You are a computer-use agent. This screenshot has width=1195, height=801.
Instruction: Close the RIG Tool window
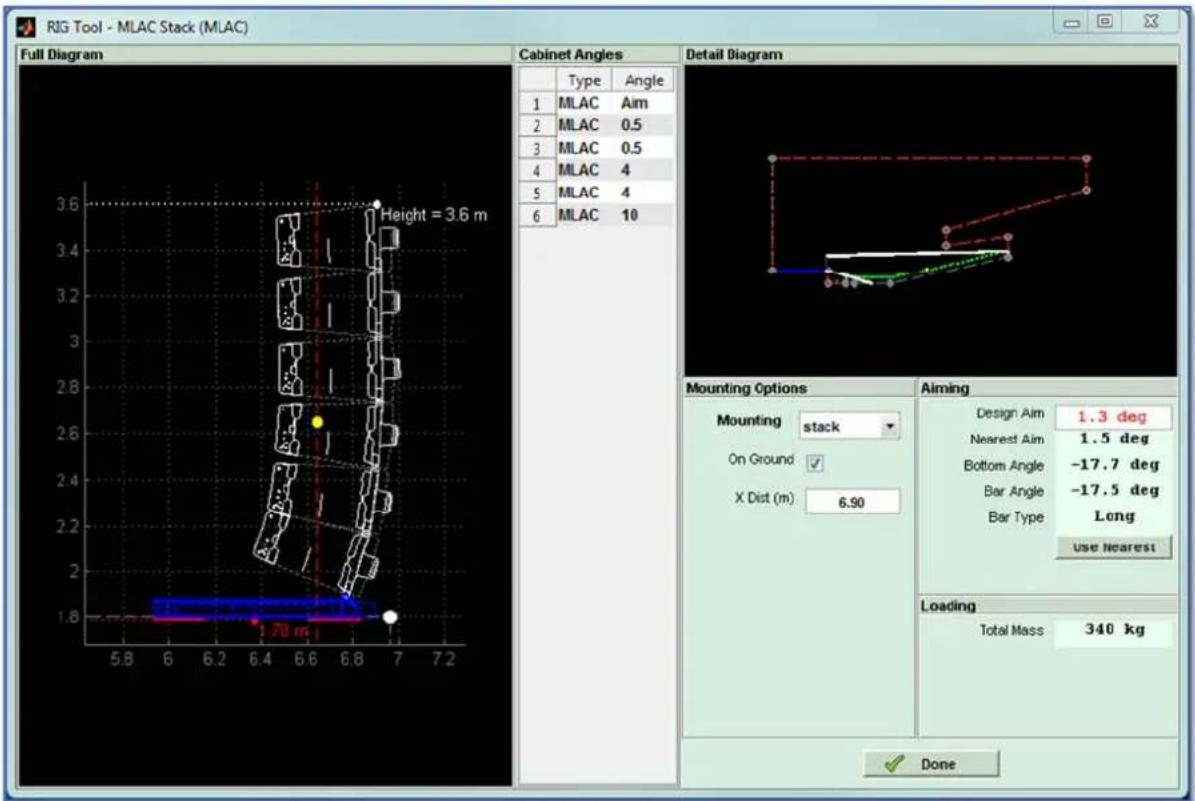click(1152, 22)
